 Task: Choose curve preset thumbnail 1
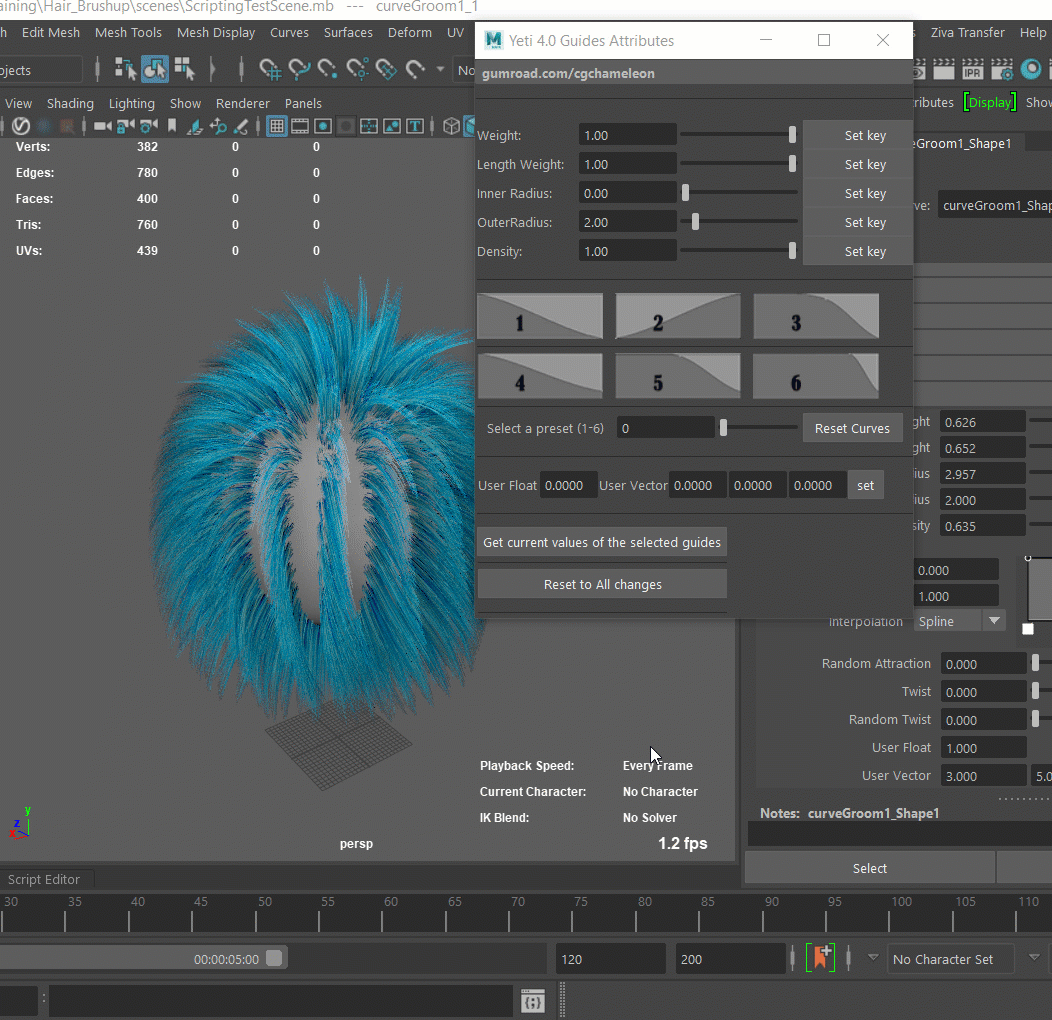(539, 315)
